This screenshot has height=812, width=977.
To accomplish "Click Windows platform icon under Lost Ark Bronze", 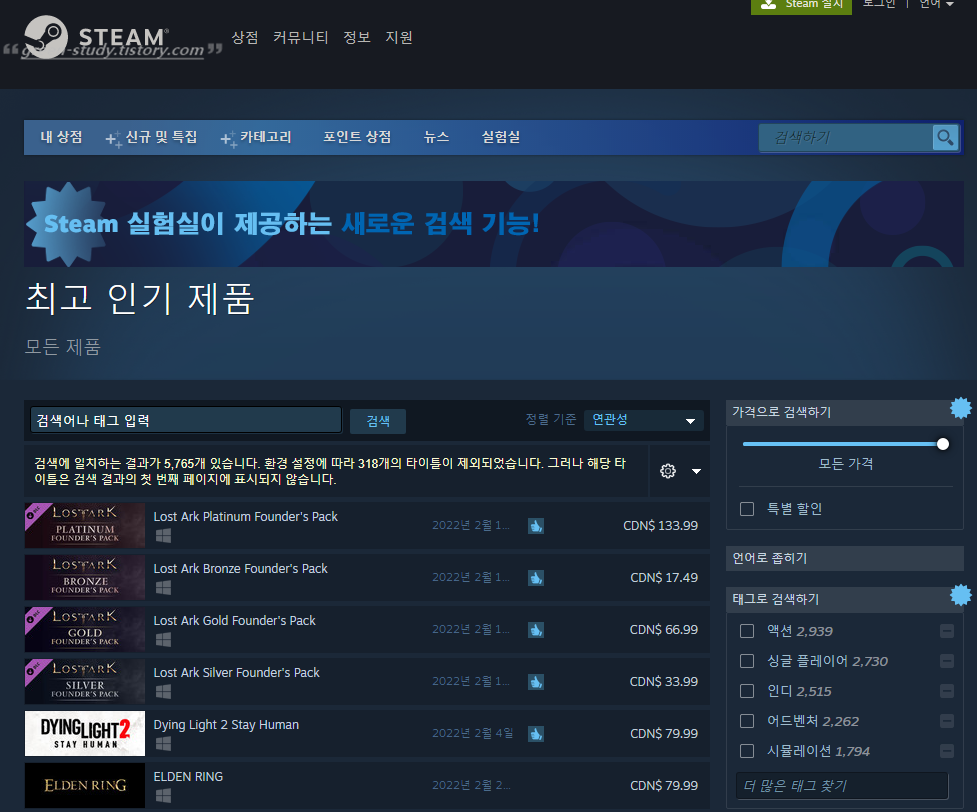I will 163,587.
